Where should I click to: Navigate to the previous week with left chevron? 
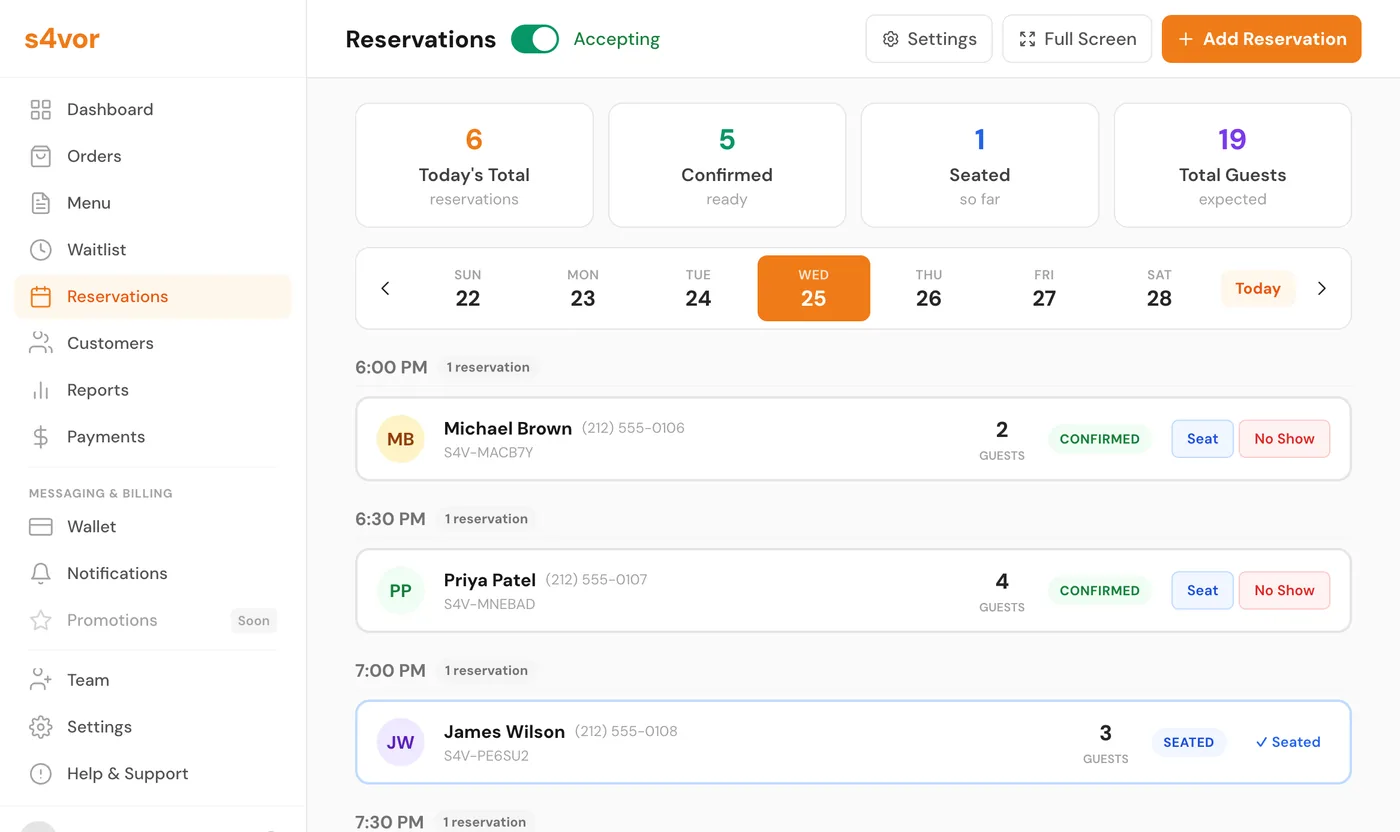pos(385,288)
